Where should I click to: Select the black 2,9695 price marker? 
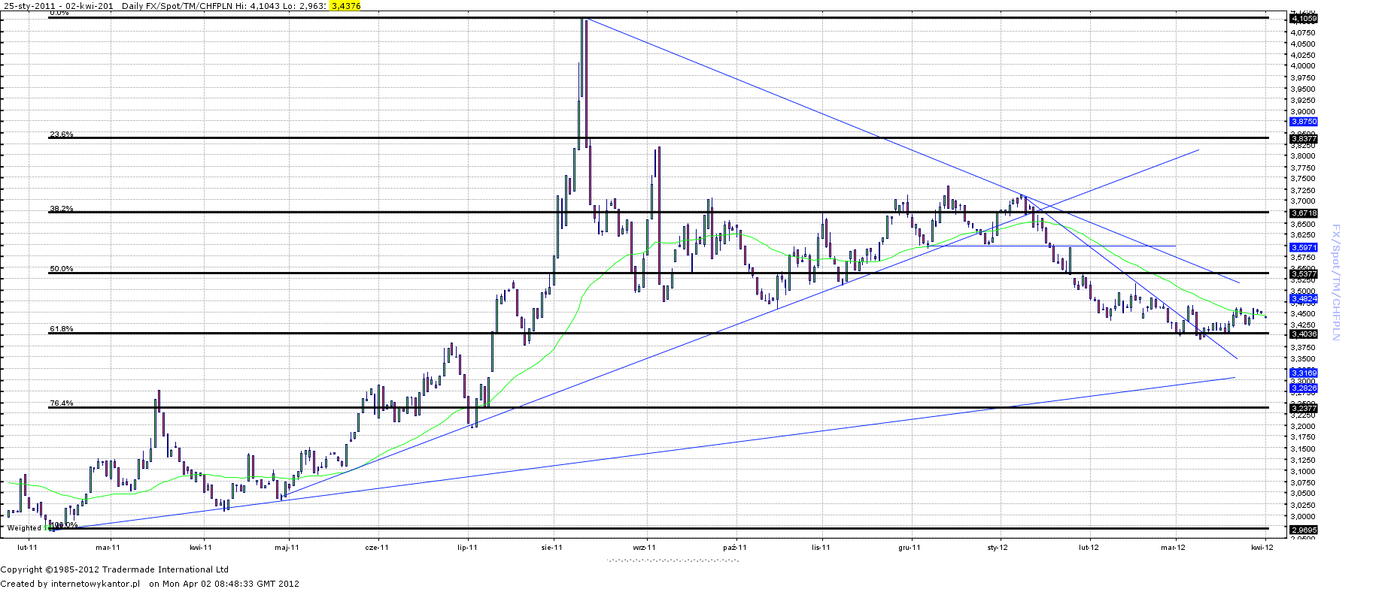coord(1304,529)
